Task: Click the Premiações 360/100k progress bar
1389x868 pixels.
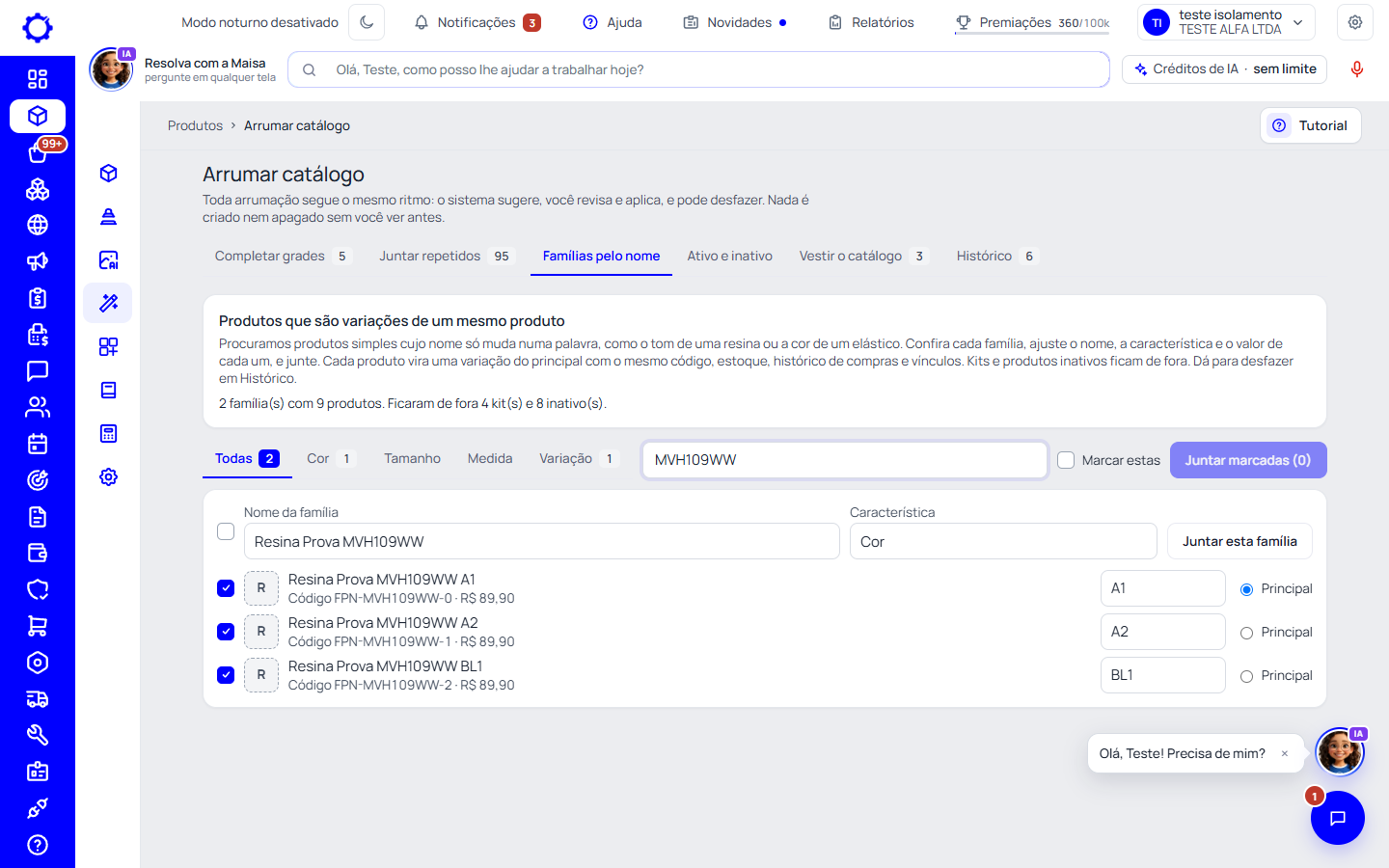Action: coord(1032,33)
